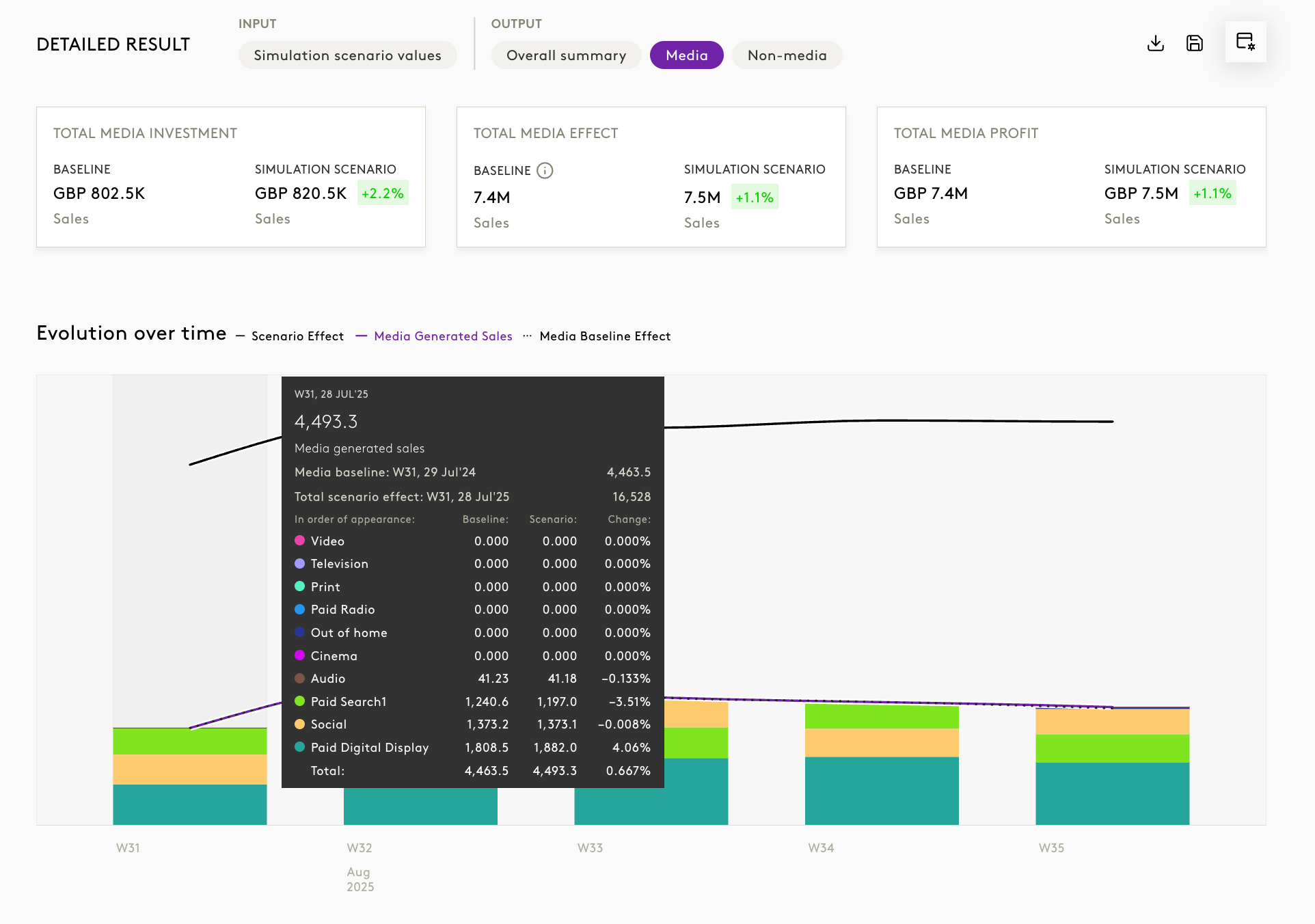Click the save scenario icon

(1194, 43)
